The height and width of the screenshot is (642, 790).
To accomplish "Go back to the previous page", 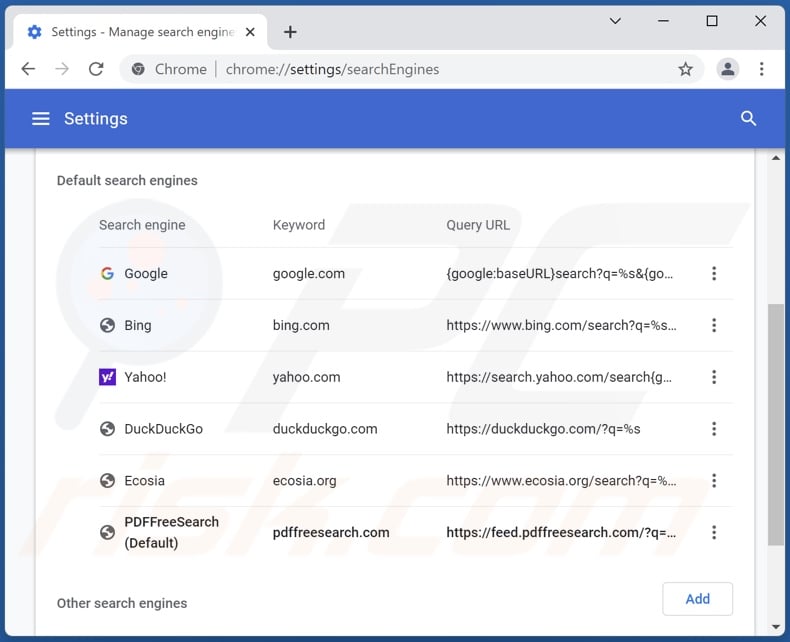I will (28, 69).
